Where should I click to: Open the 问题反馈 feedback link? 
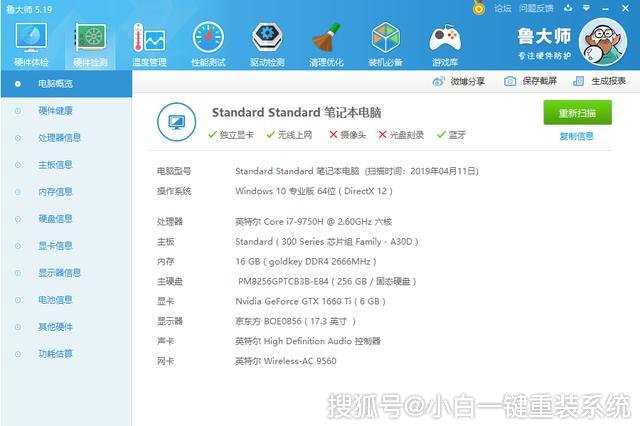point(536,8)
